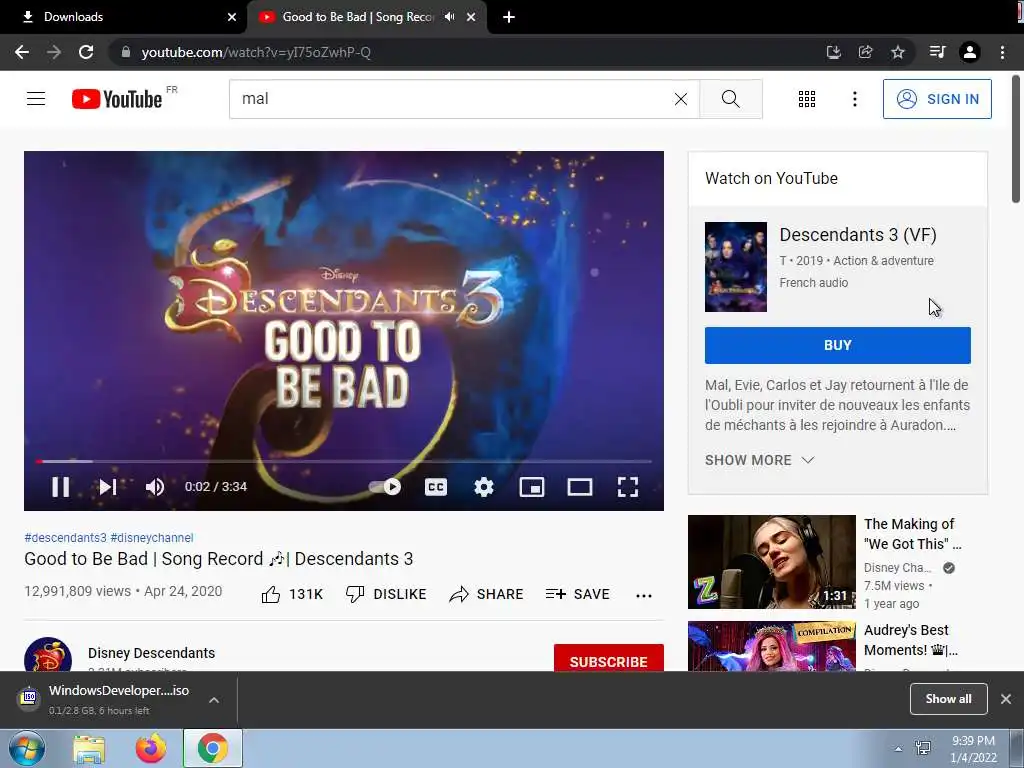Install the YouTube app from address bar

click(833, 52)
